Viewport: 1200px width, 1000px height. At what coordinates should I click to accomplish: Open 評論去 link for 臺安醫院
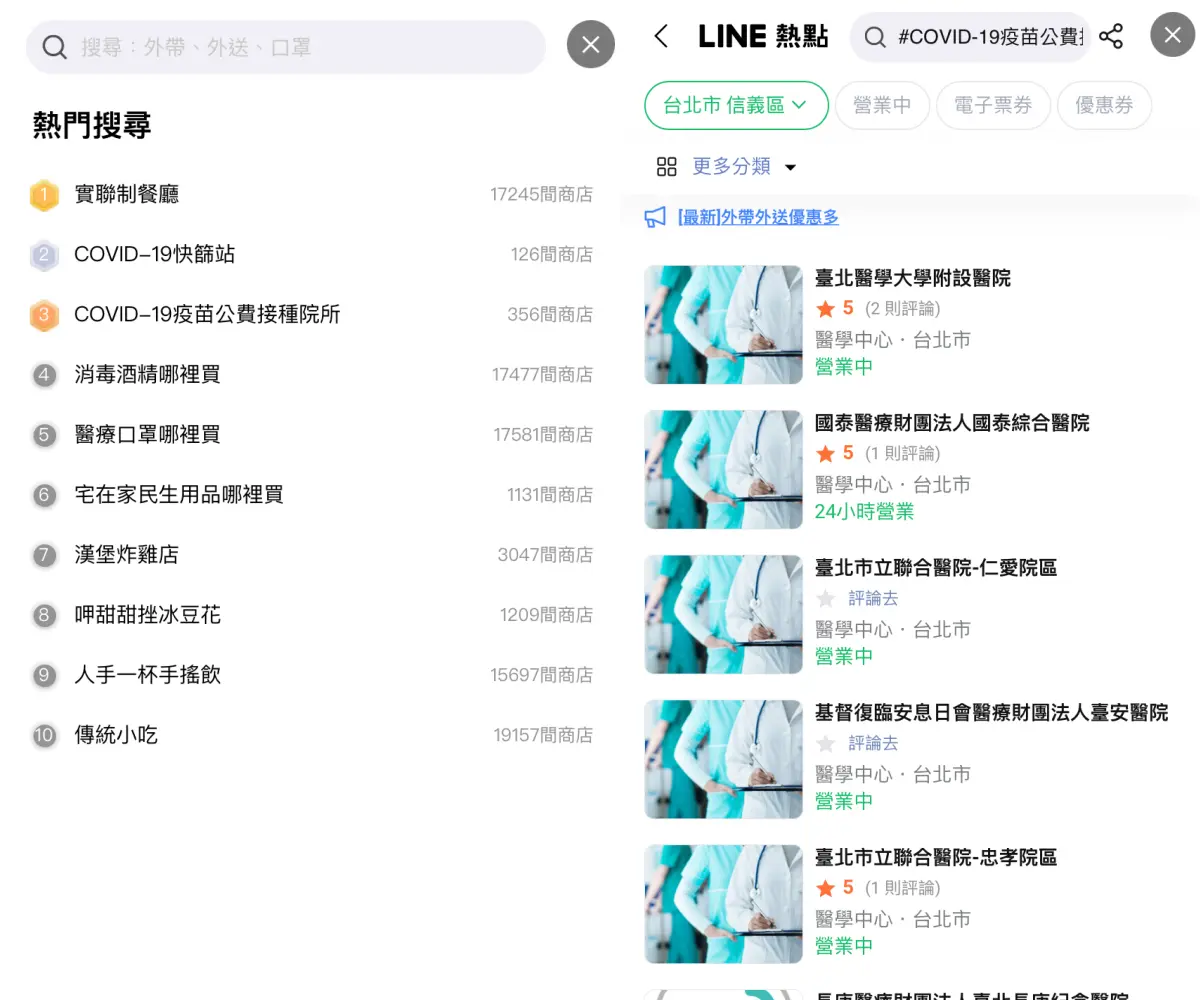(873, 743)
